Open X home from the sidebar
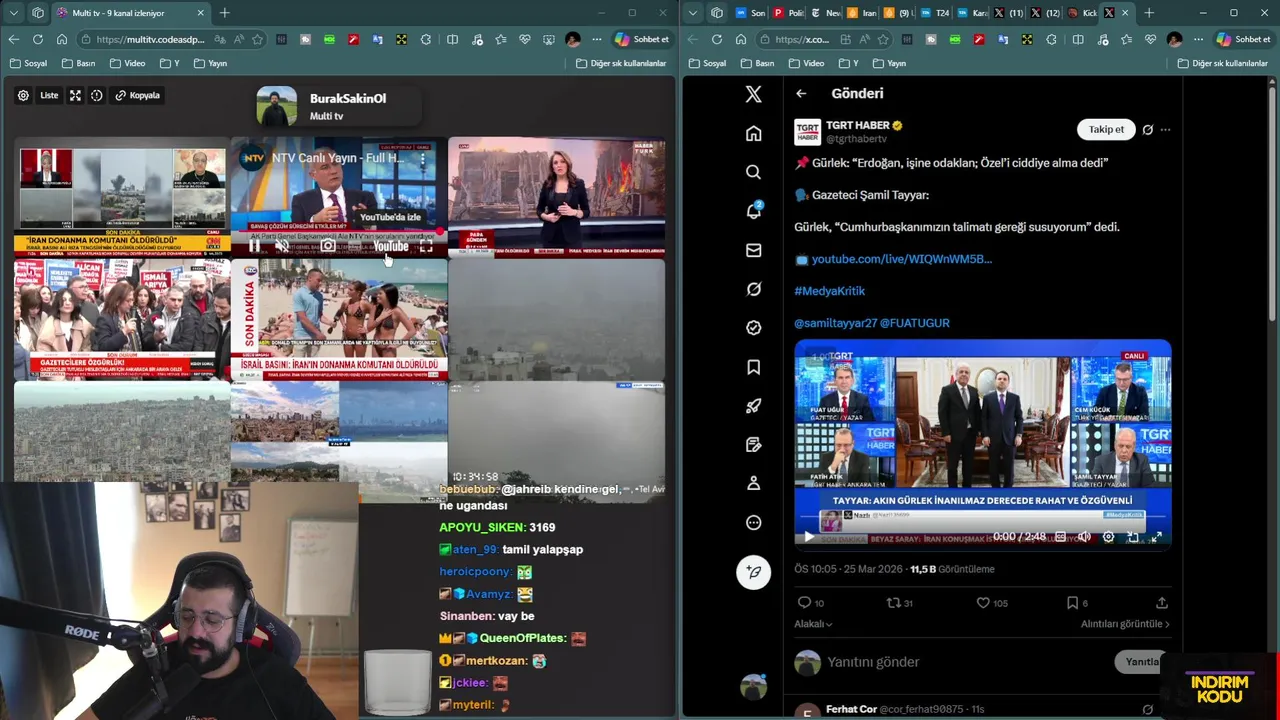 754,133
